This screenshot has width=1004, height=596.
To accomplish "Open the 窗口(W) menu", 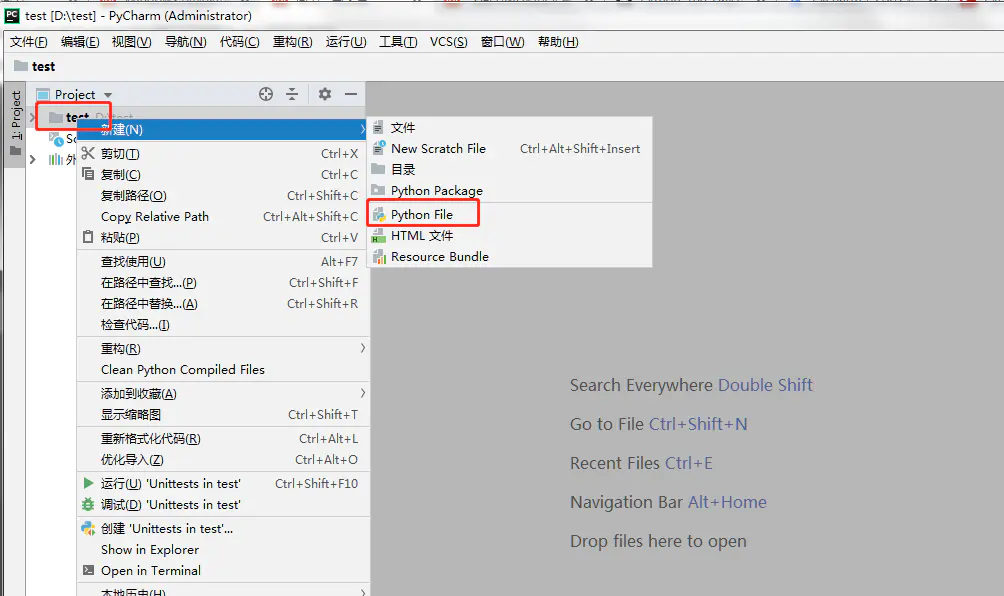I will tap(503, 42).
